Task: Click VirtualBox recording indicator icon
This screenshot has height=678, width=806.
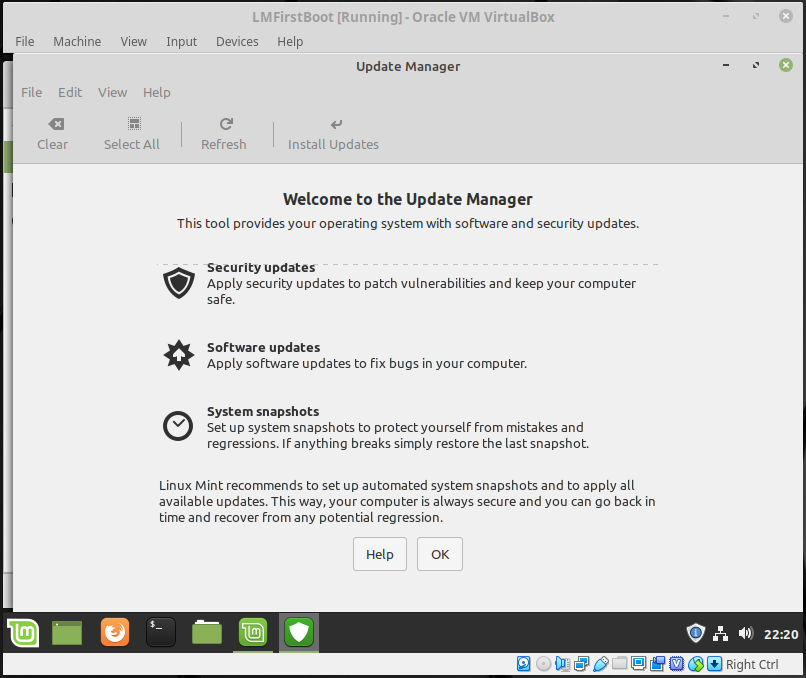Action: [x=657, y=664]
